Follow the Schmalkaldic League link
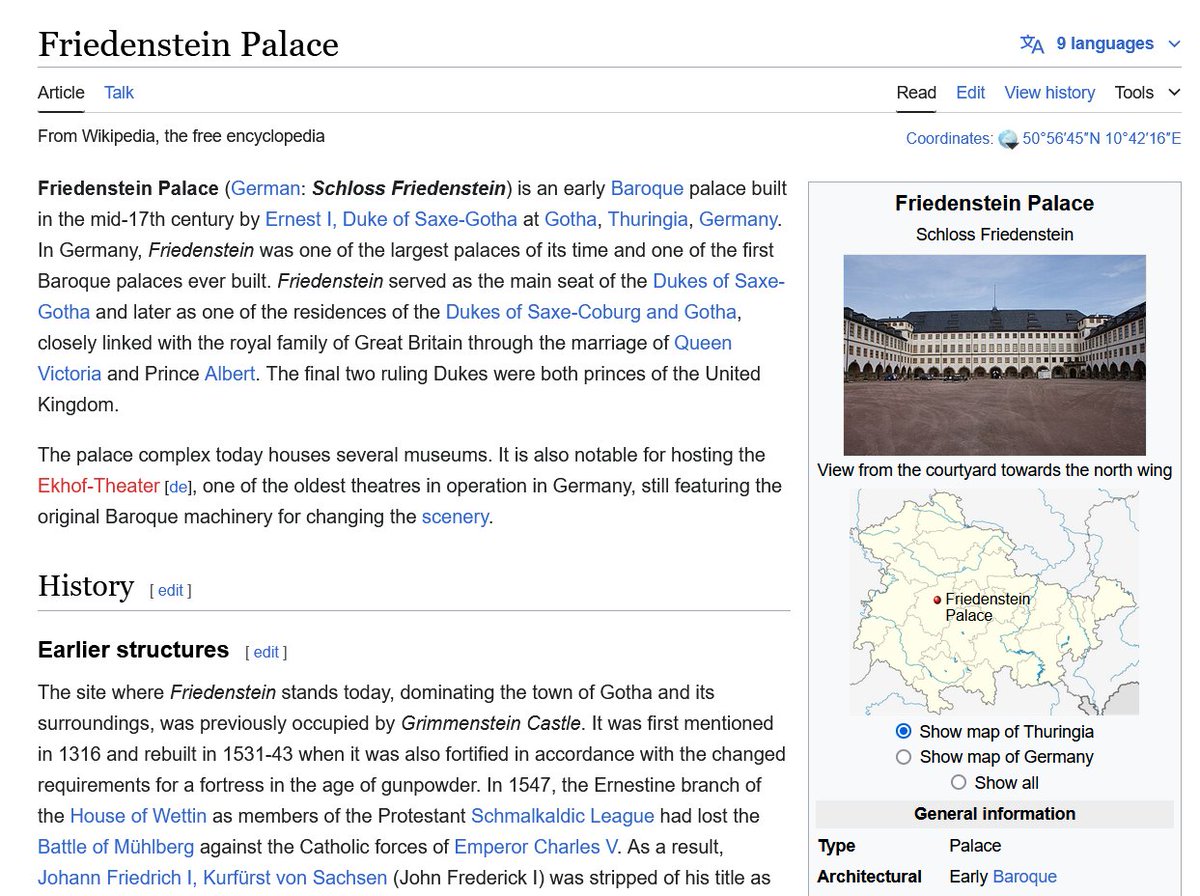 coord(563,816)
